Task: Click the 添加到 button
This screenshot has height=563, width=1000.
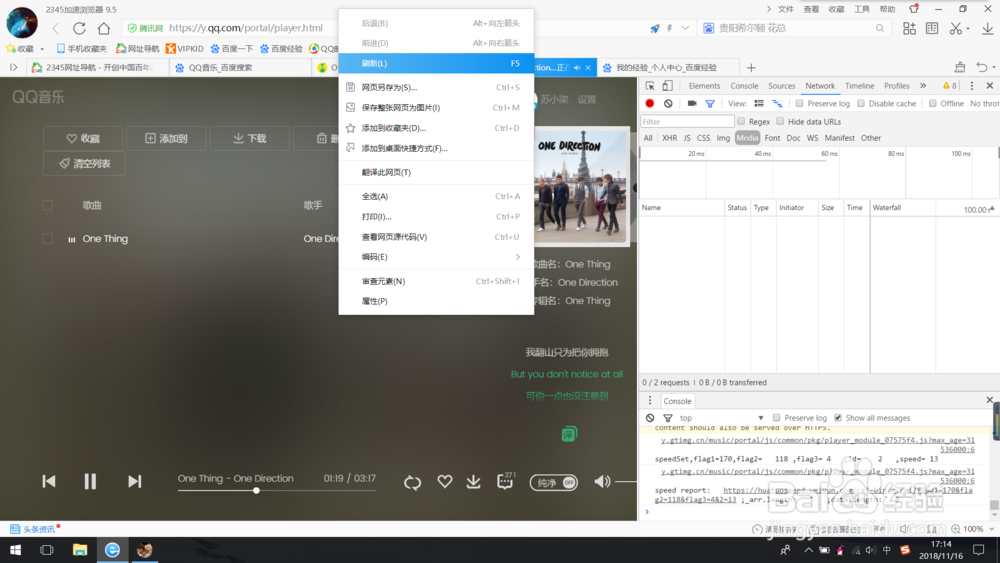Action: [166, 138]
